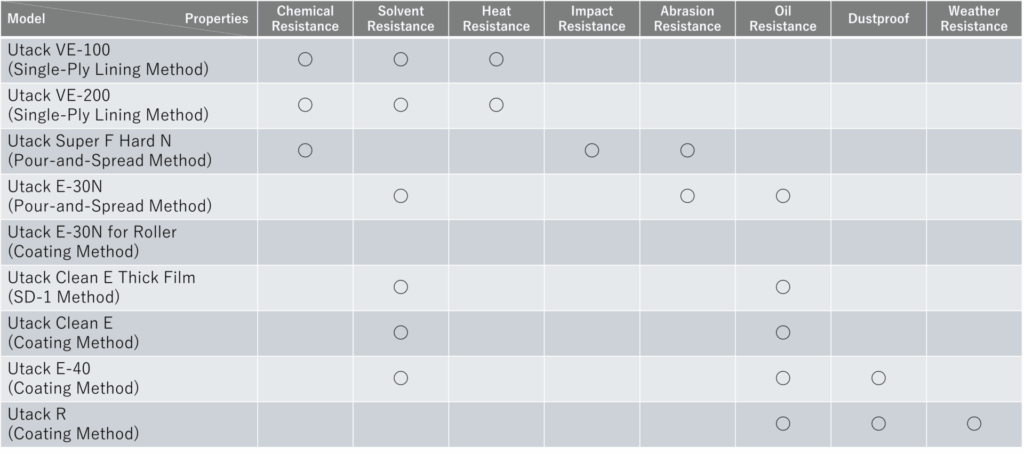Click the Oil Resistance circle for Utack E-30N Pour-and-Spread
The width and height of the screenshot is (1024, 454).
pos(783,196)
